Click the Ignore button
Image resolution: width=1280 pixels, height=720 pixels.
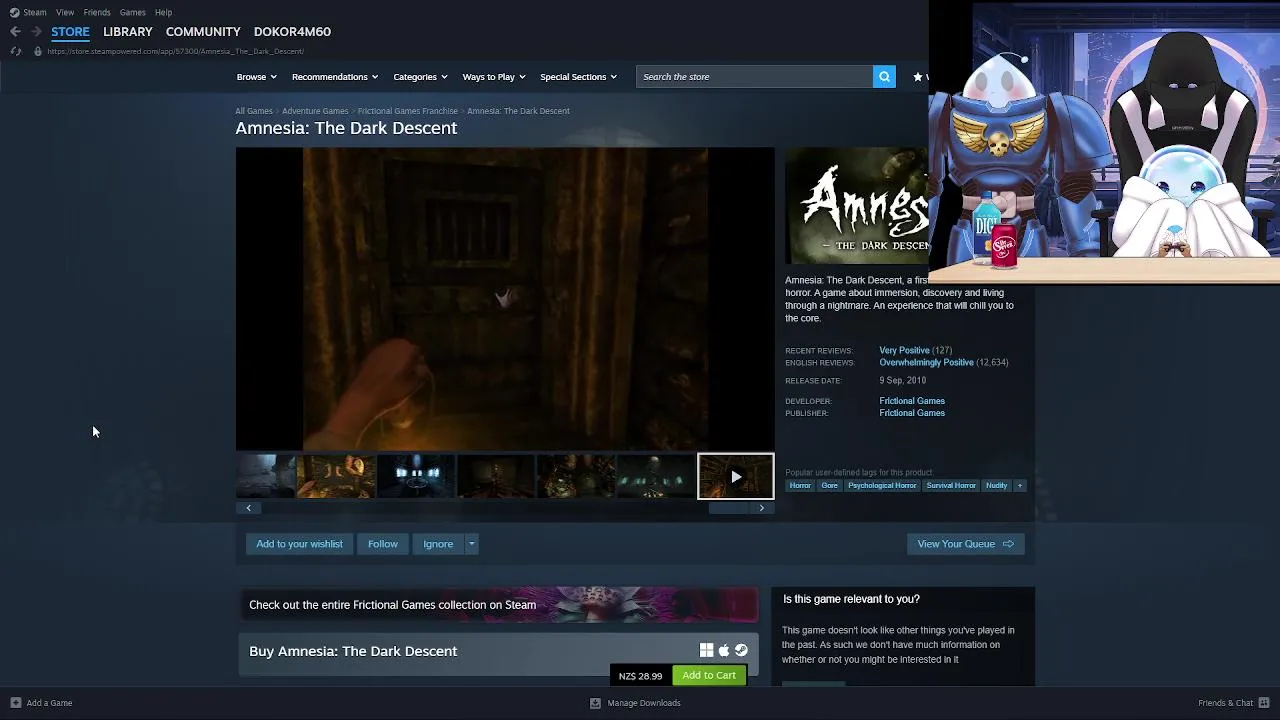[438, 544]
